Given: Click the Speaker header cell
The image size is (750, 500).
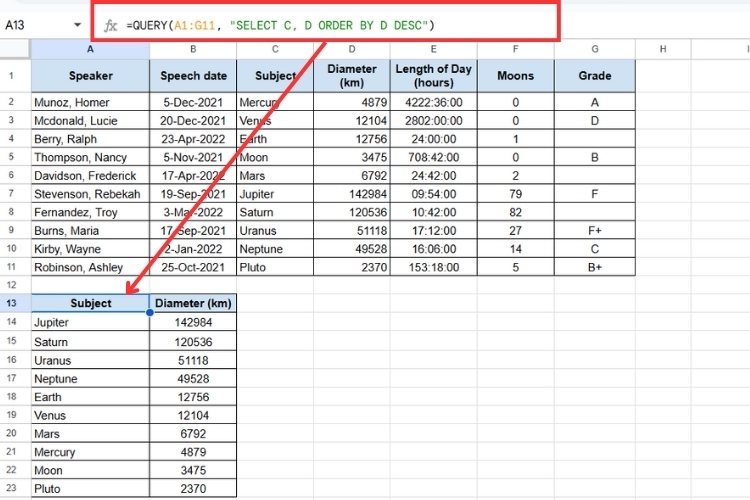Looking at the screenshot, I should 90,76.
